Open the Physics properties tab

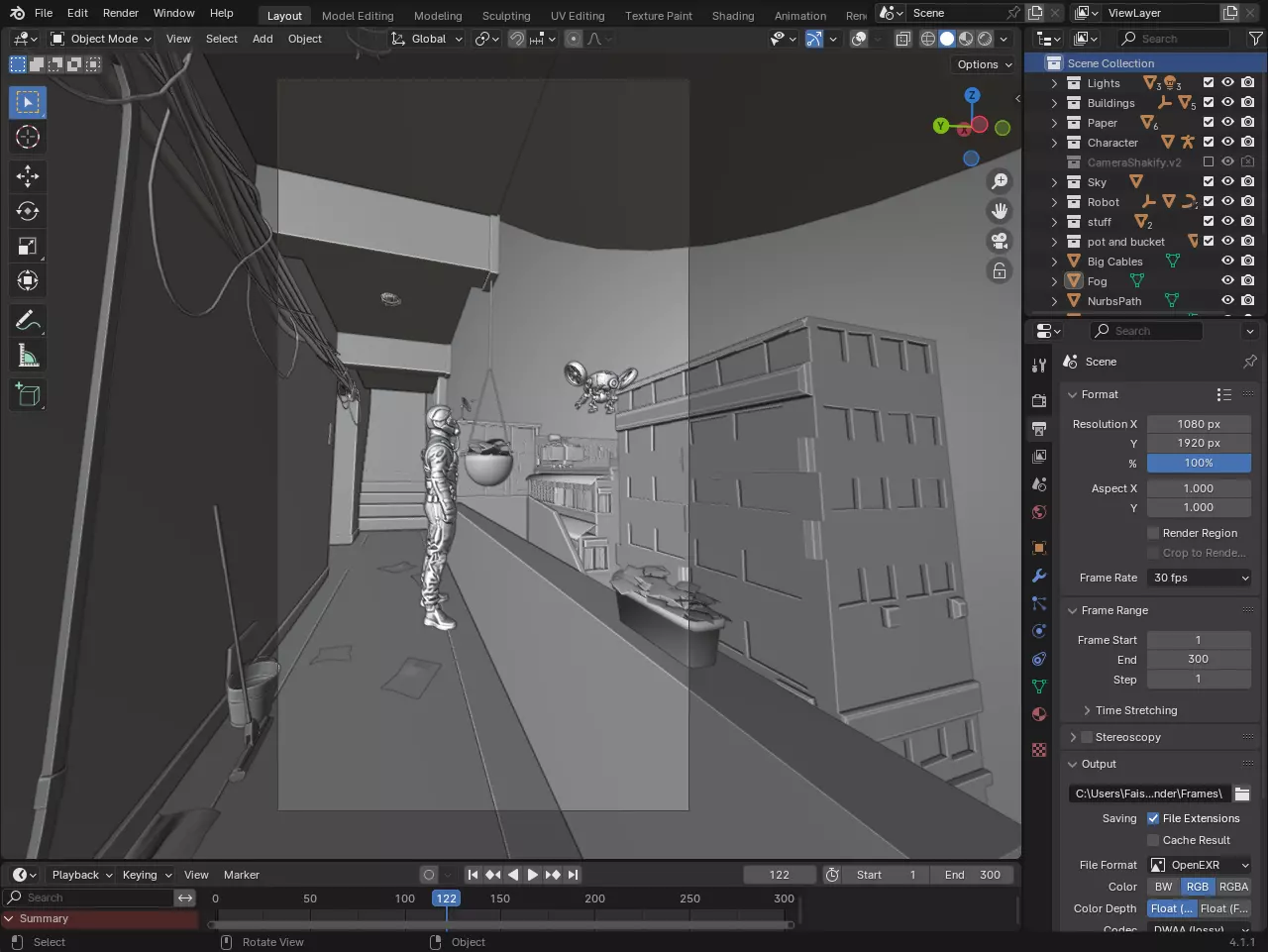point(1039,631)
